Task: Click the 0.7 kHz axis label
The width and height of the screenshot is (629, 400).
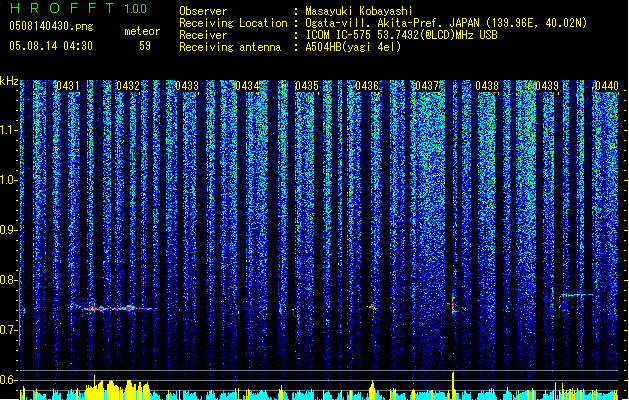Action: 8,330
